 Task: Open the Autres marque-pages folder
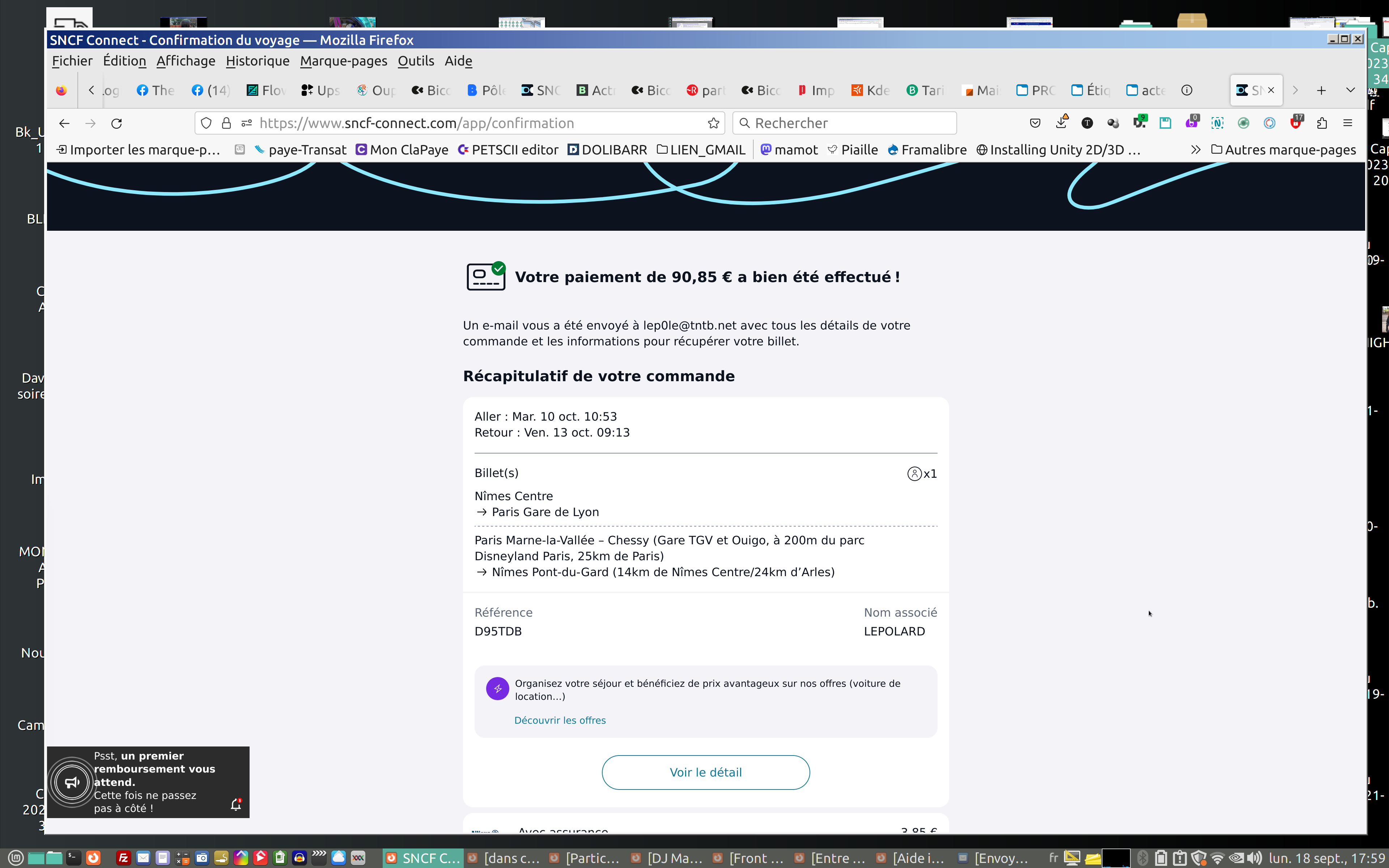click(1283, 150)
